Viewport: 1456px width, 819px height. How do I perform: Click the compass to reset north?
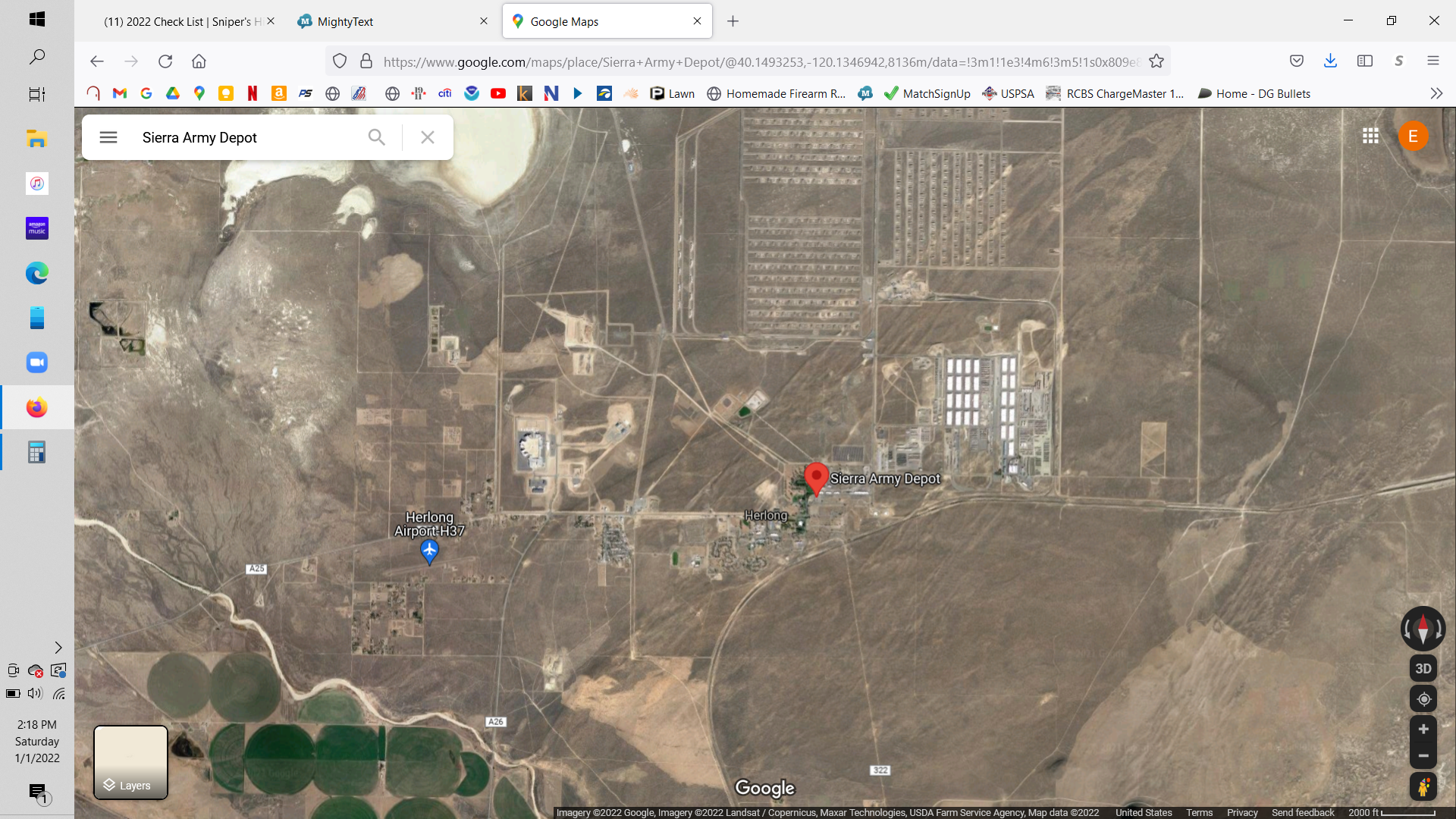[x=1423, y=628]
